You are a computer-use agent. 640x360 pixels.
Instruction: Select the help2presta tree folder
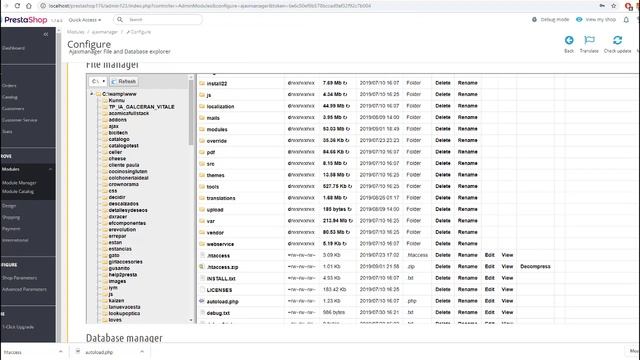point(123,275)
